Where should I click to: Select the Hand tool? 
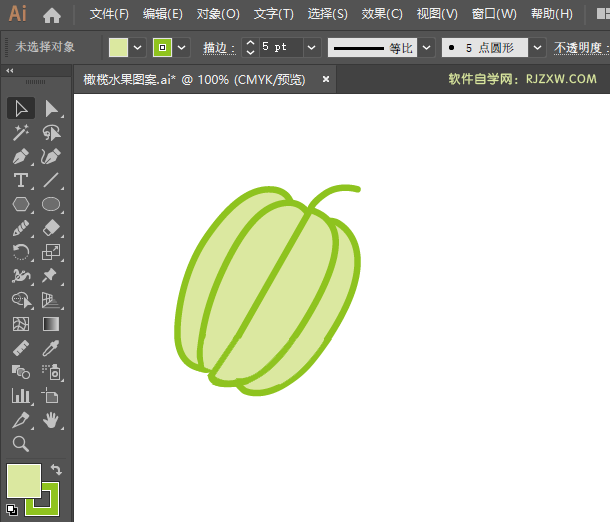(x=51, y=420)
